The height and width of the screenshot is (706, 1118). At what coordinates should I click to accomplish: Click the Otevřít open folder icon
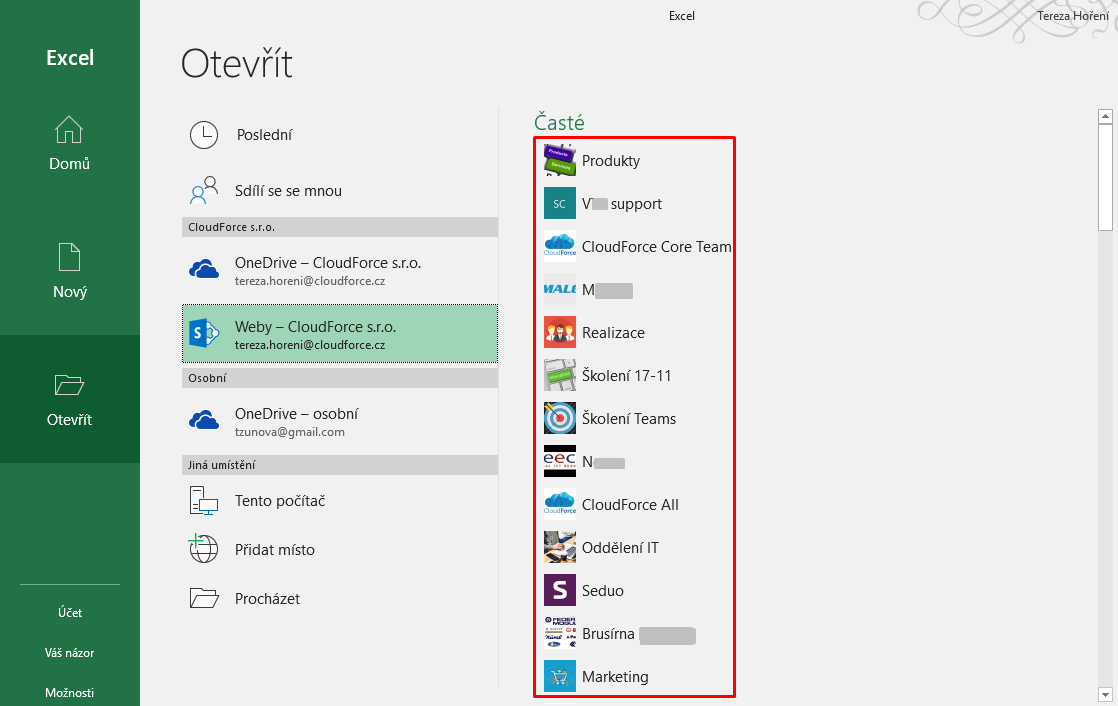coord(69,385)
